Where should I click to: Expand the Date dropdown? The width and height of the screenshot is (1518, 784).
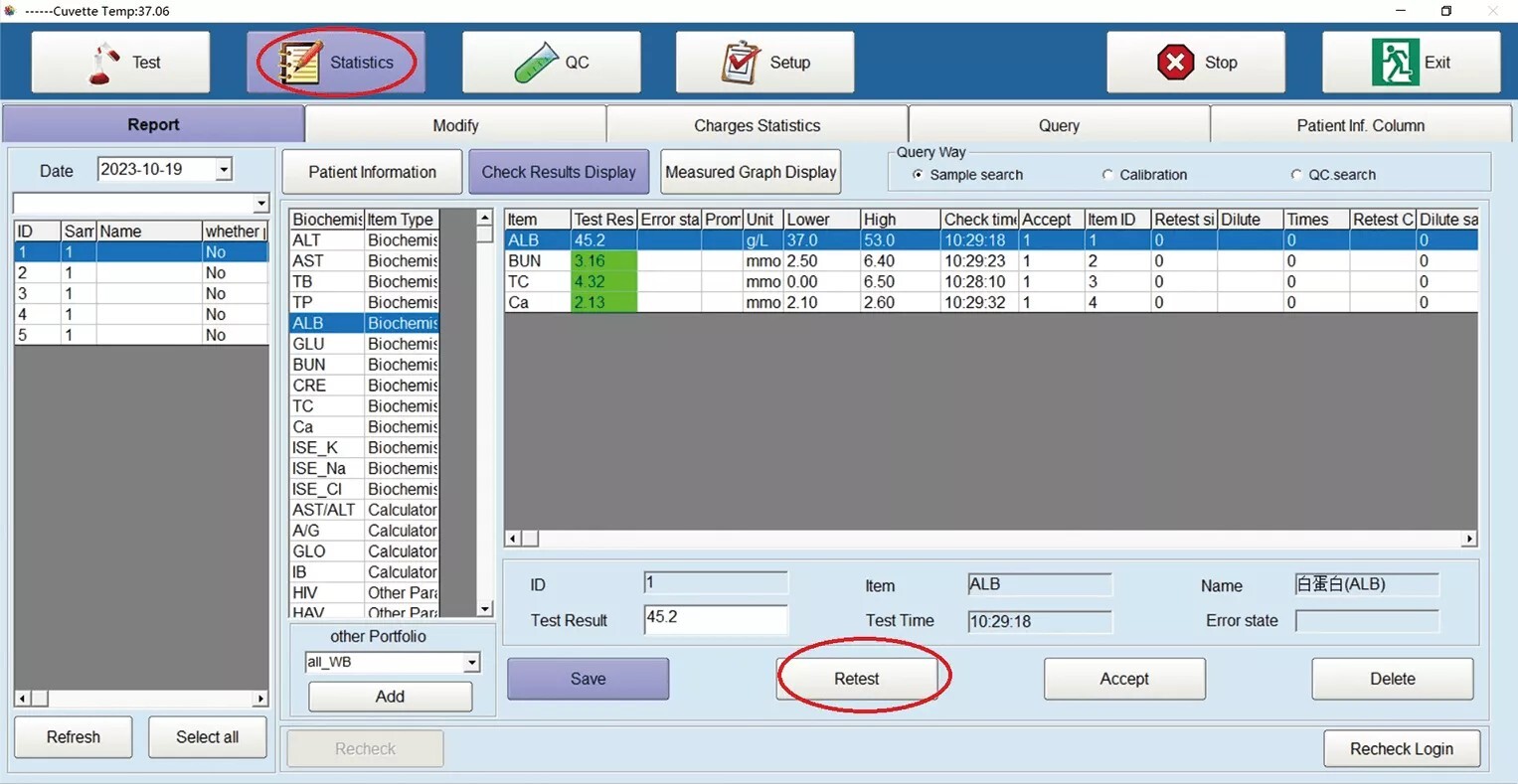click(224, 170)
